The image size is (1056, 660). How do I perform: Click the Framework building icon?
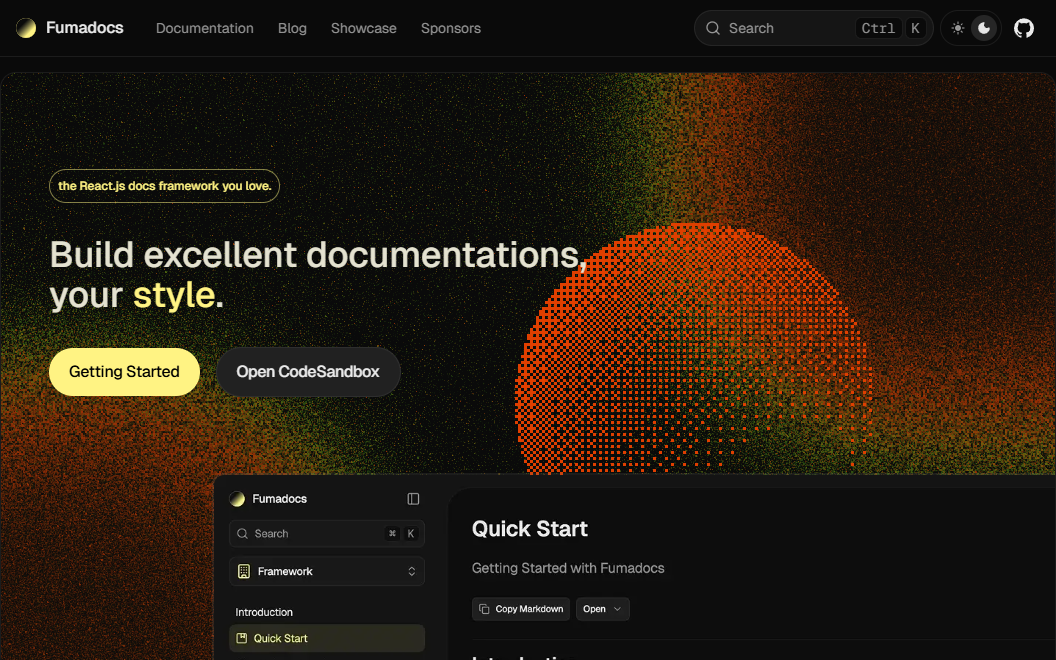(243, 571)
